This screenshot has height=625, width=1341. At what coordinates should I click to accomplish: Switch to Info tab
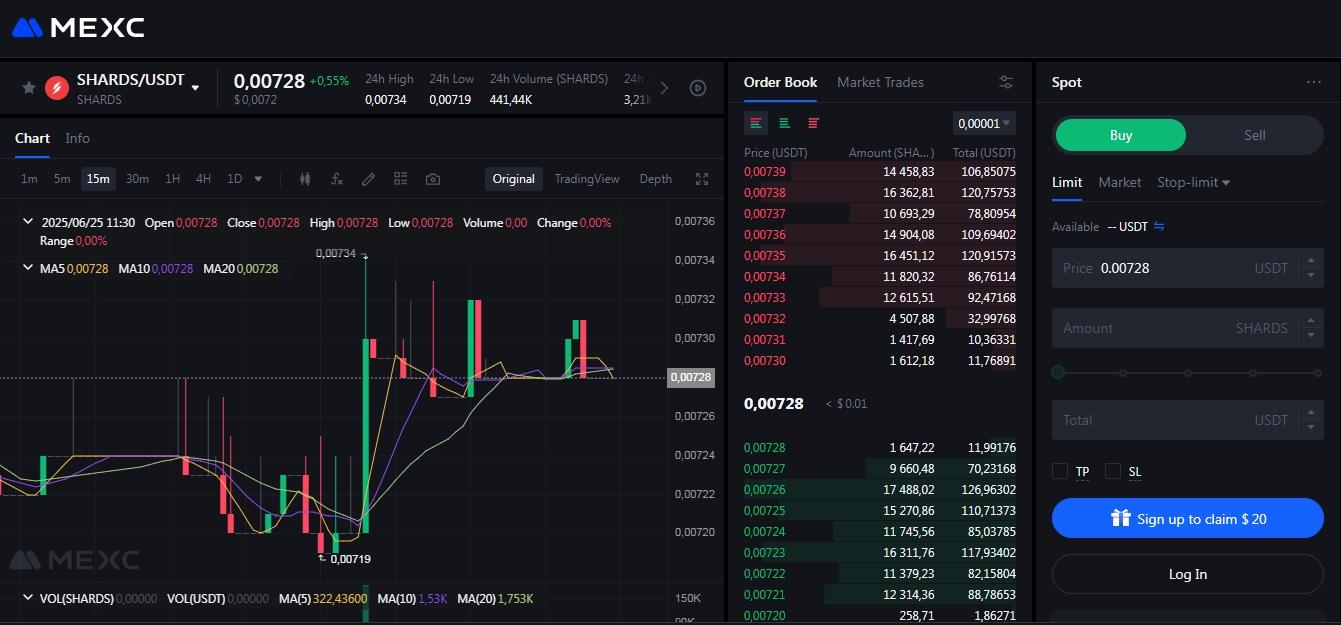(x=77, y=138)
